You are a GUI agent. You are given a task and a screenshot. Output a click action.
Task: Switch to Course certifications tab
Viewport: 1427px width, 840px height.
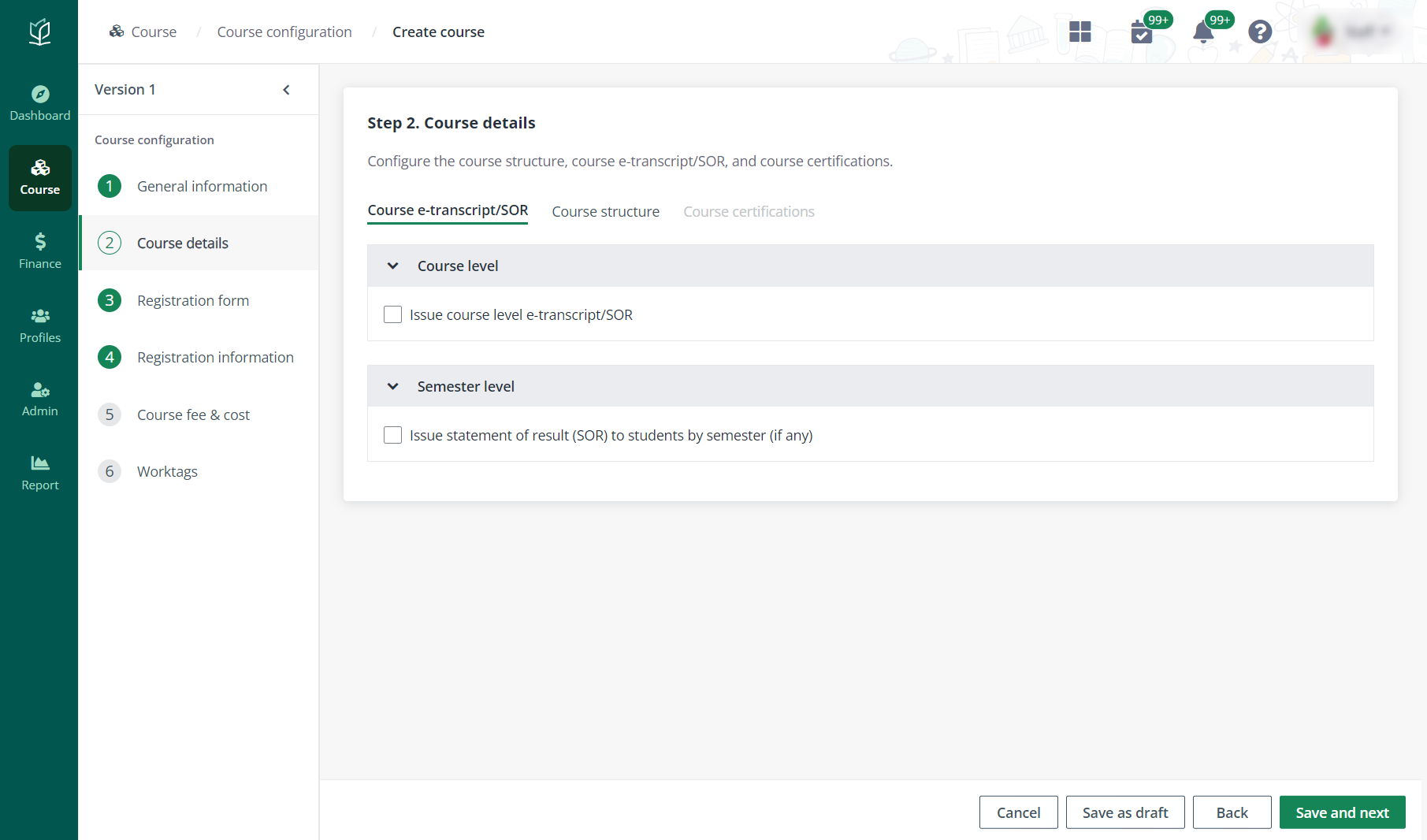coord(749,212)
